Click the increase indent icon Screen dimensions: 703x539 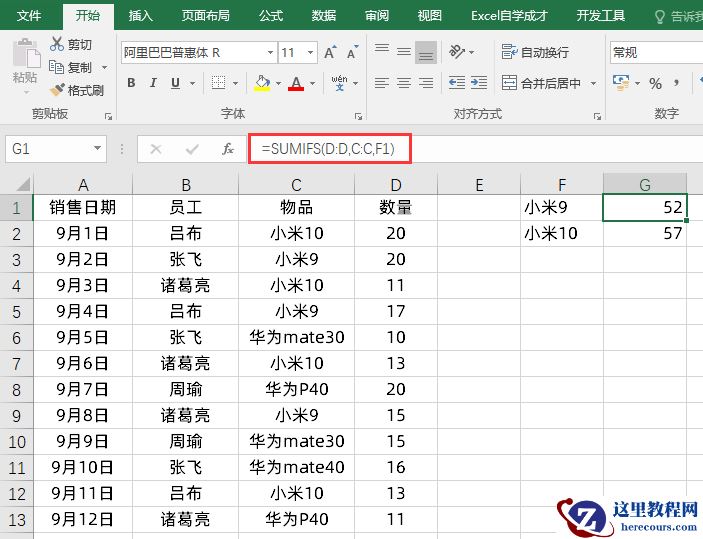point(479,83)
